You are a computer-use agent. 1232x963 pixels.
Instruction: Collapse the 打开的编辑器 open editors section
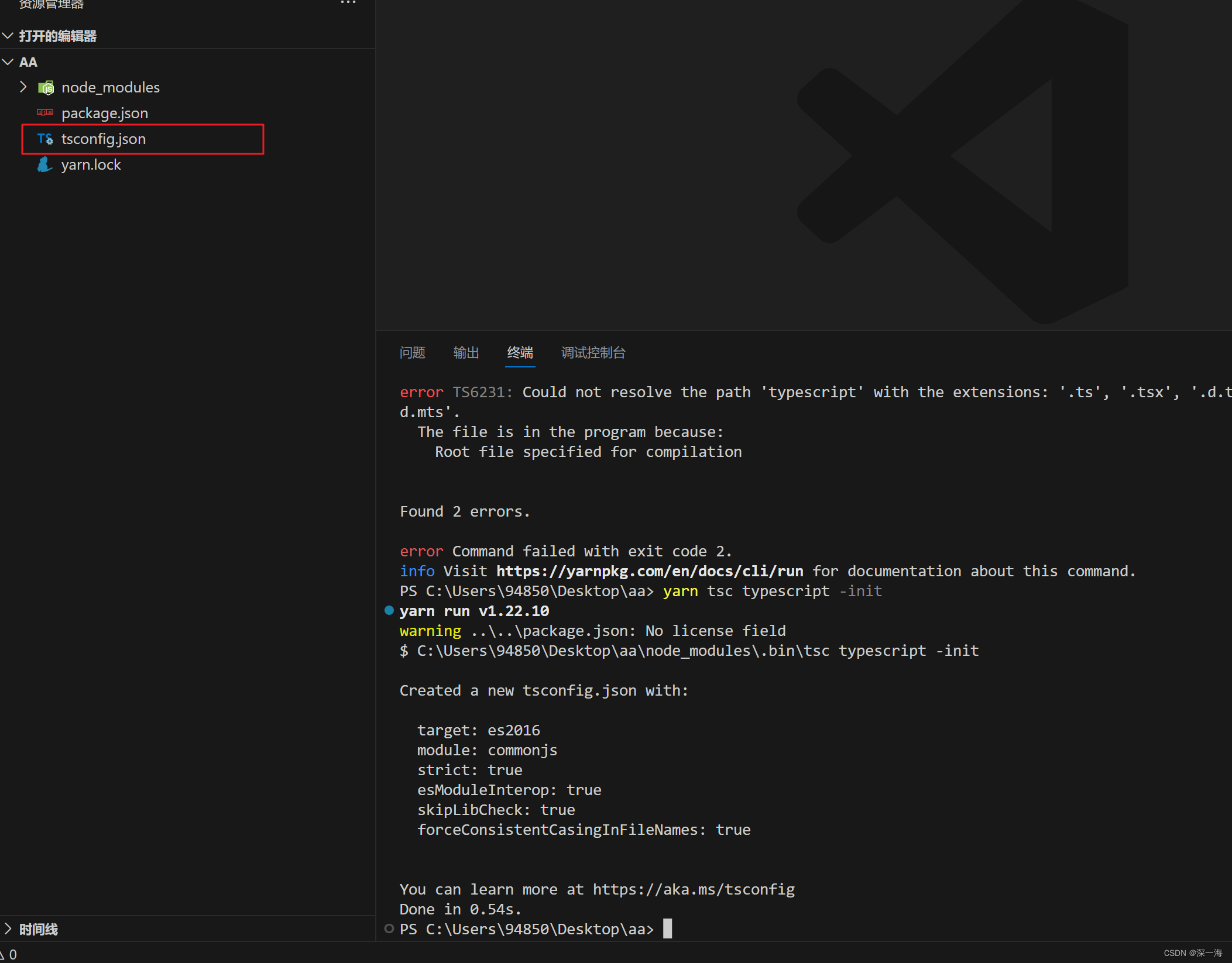pos(8,36)
